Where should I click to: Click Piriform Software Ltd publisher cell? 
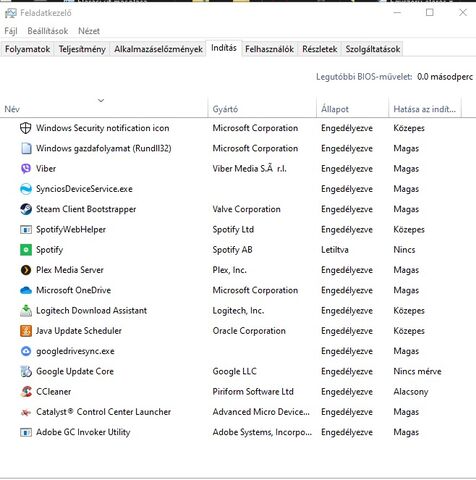click(253, 392)
